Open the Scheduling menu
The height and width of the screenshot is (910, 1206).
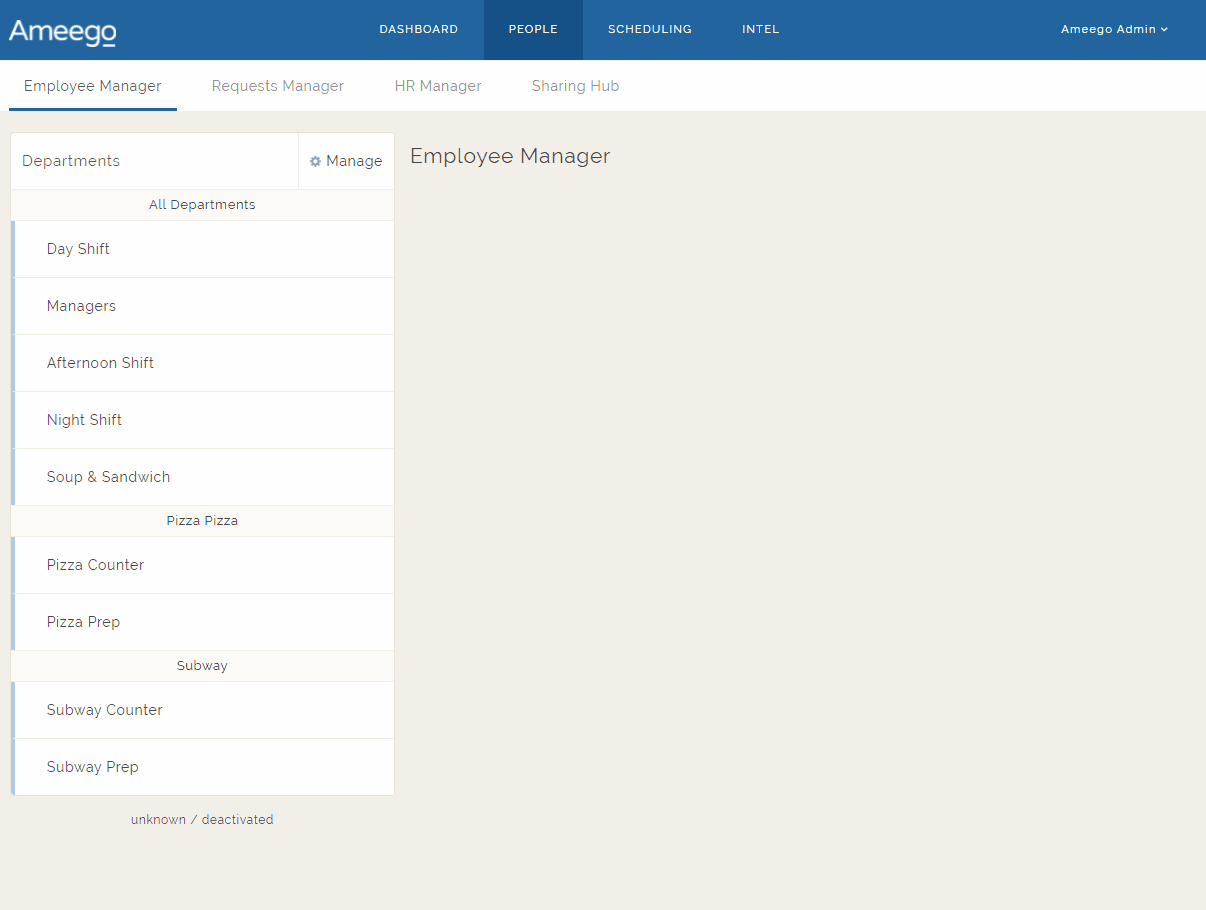pyautogui.click(x=649, y=30)
